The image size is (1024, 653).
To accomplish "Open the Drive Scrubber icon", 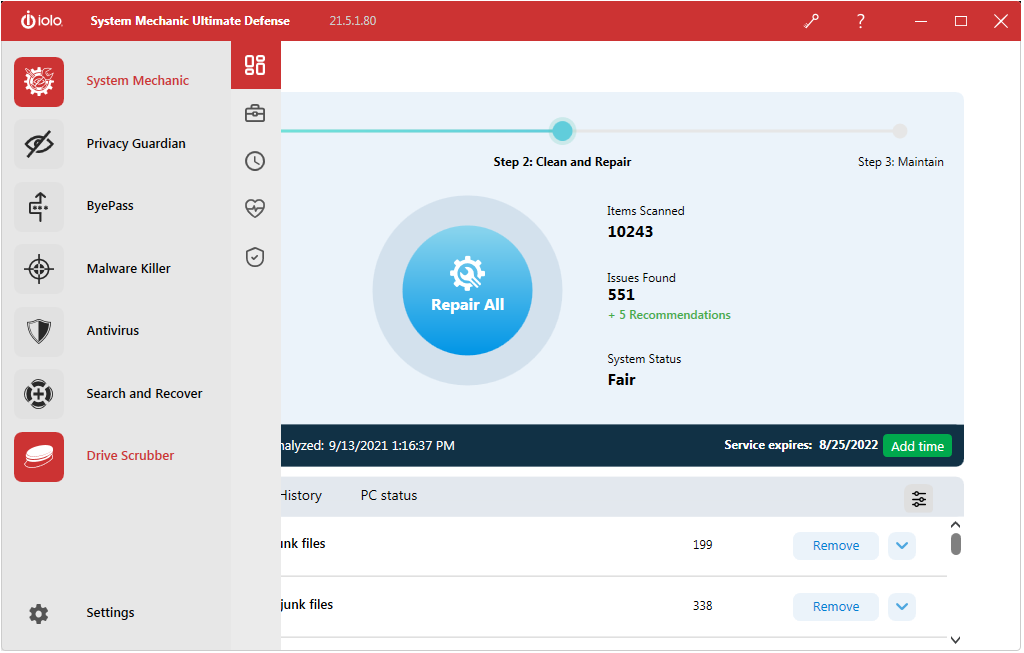I will point(39,456).
